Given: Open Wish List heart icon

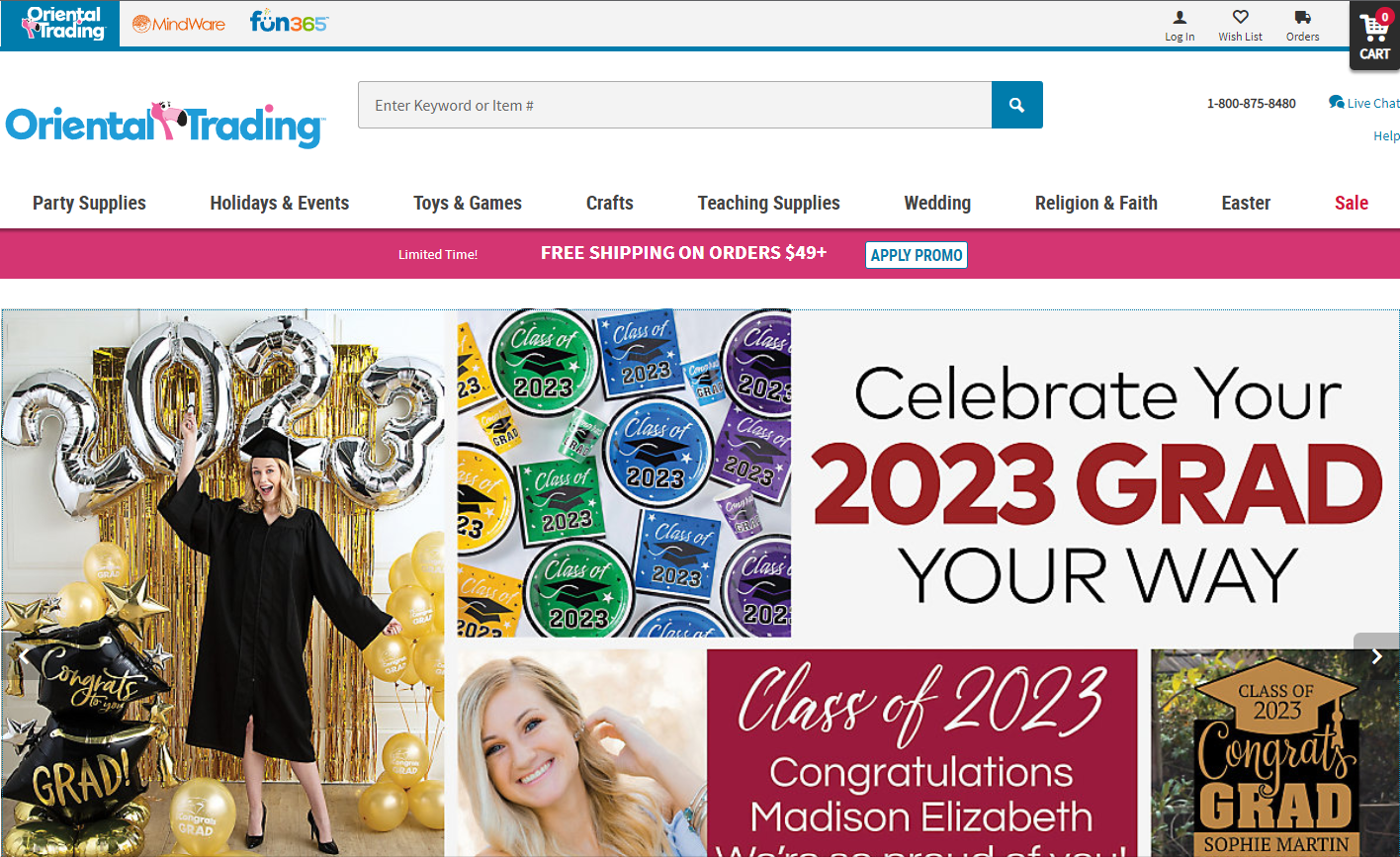Looking at the screenshot, I should pyautogui.click(x=1240, y=17).
